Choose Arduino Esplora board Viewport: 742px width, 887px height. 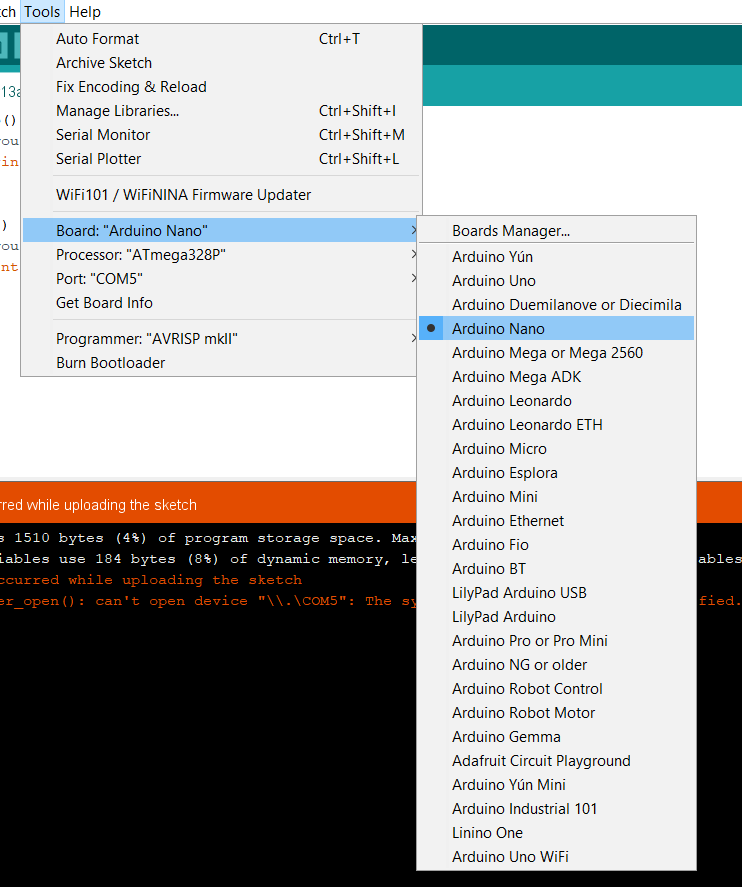[x=556, y=473]
